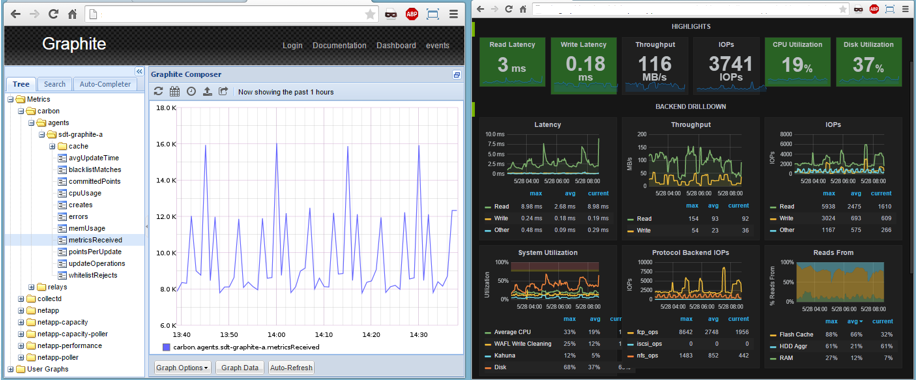The image size is (916, 380).
Task: Reload the Graphite browser page
Action: click(x=53, y=15)
